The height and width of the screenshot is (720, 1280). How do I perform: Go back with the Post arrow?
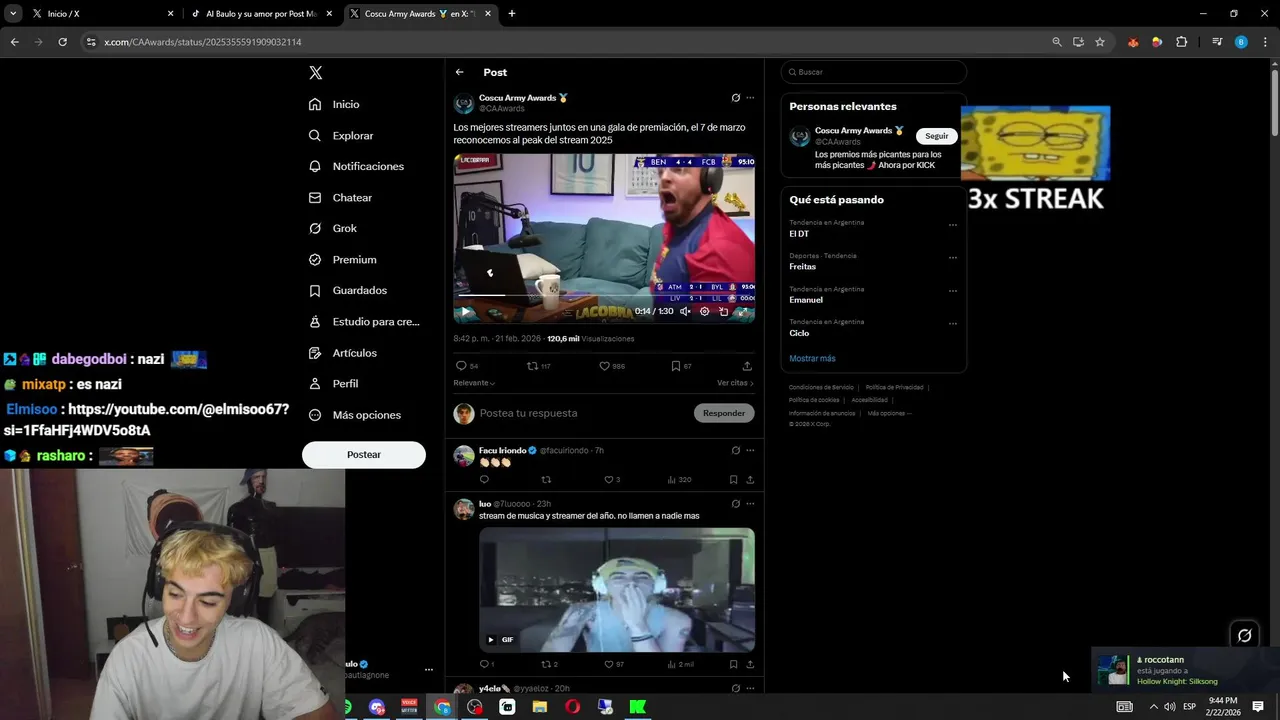[x=459, y=72]
